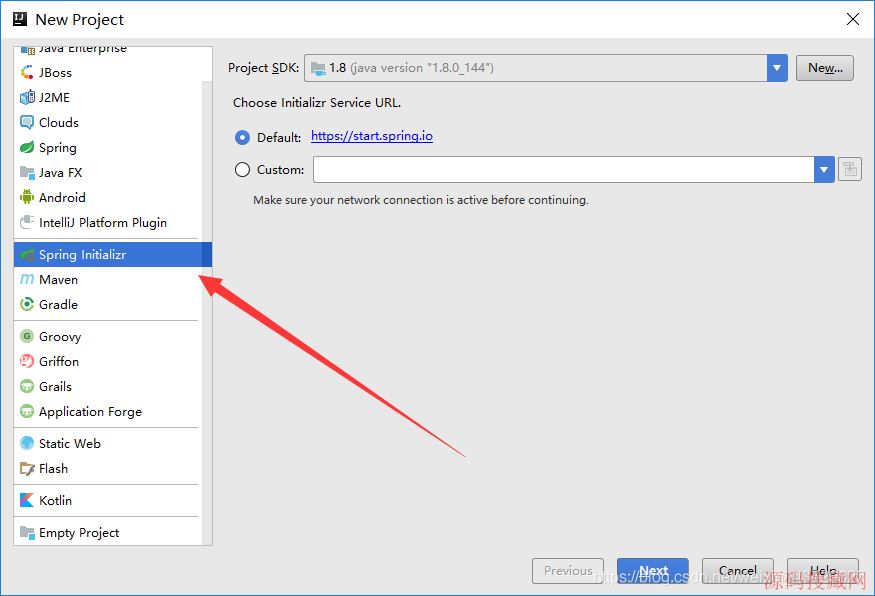
Task: Select the Default URL radio button
Action: pyautogui.click(x=242, y=137)
